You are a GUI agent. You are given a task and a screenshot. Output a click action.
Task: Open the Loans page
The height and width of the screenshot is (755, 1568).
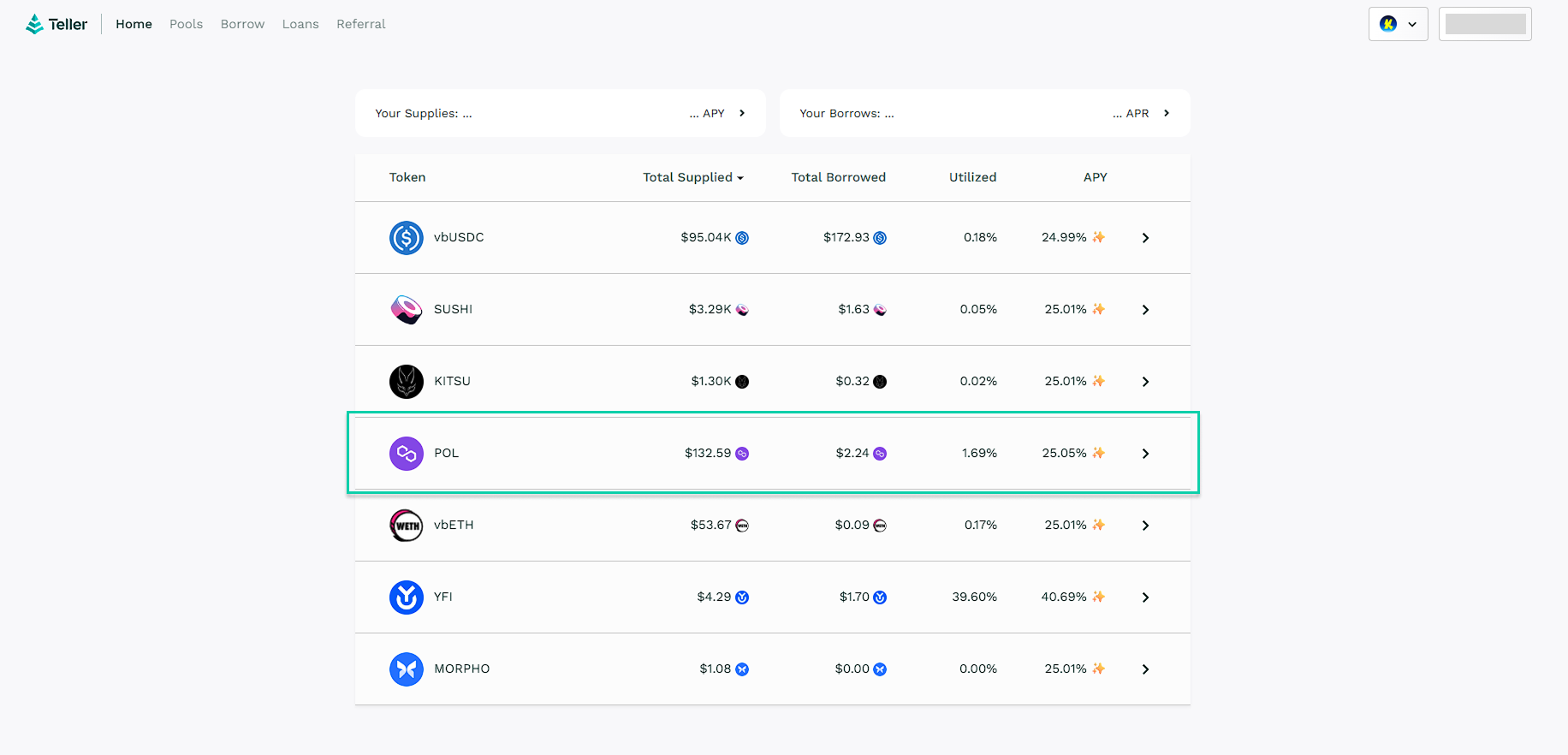point(300,24)
